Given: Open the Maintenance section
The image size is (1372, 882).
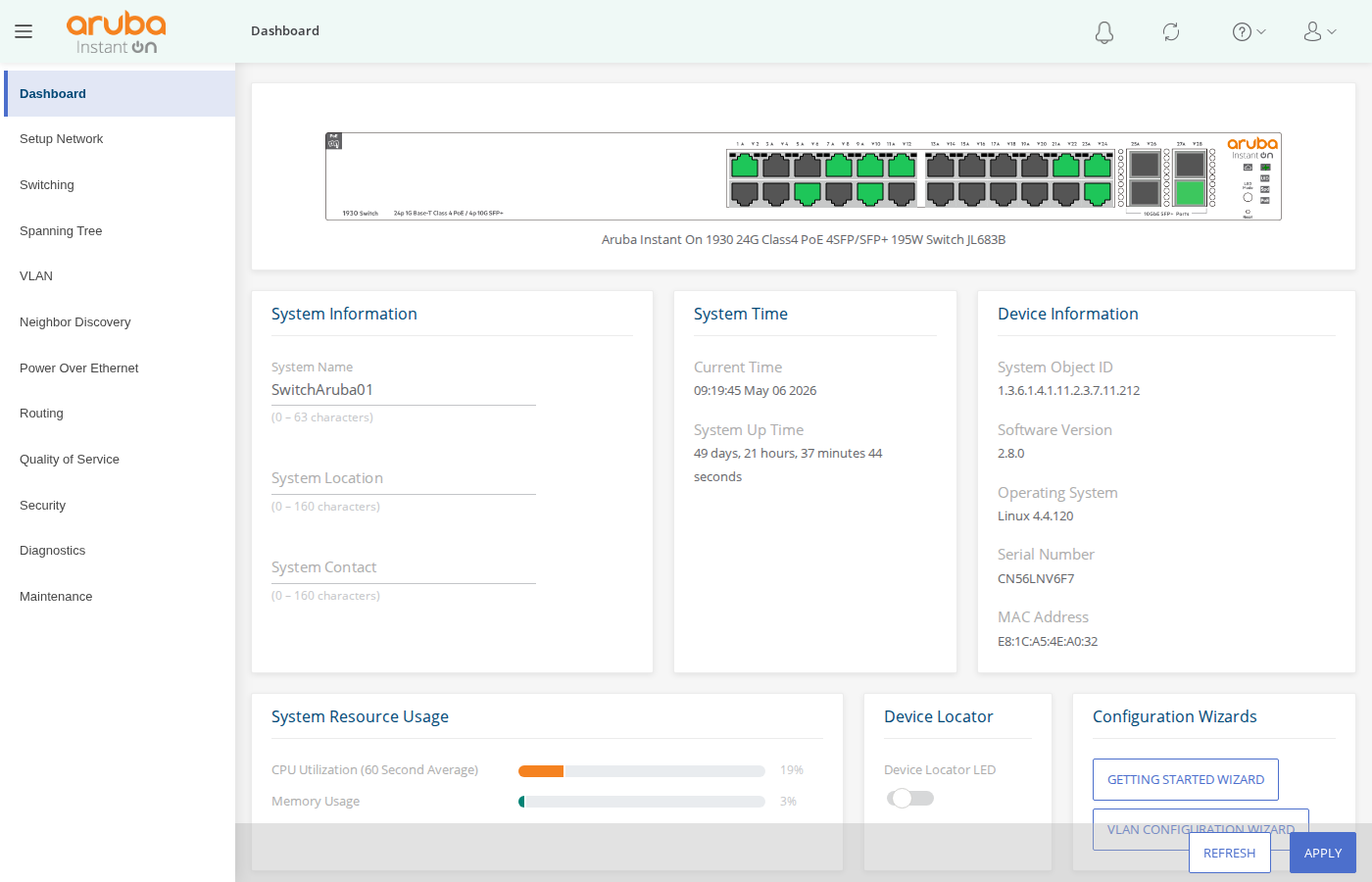Looking at the screenshot, I should [120, 597].
